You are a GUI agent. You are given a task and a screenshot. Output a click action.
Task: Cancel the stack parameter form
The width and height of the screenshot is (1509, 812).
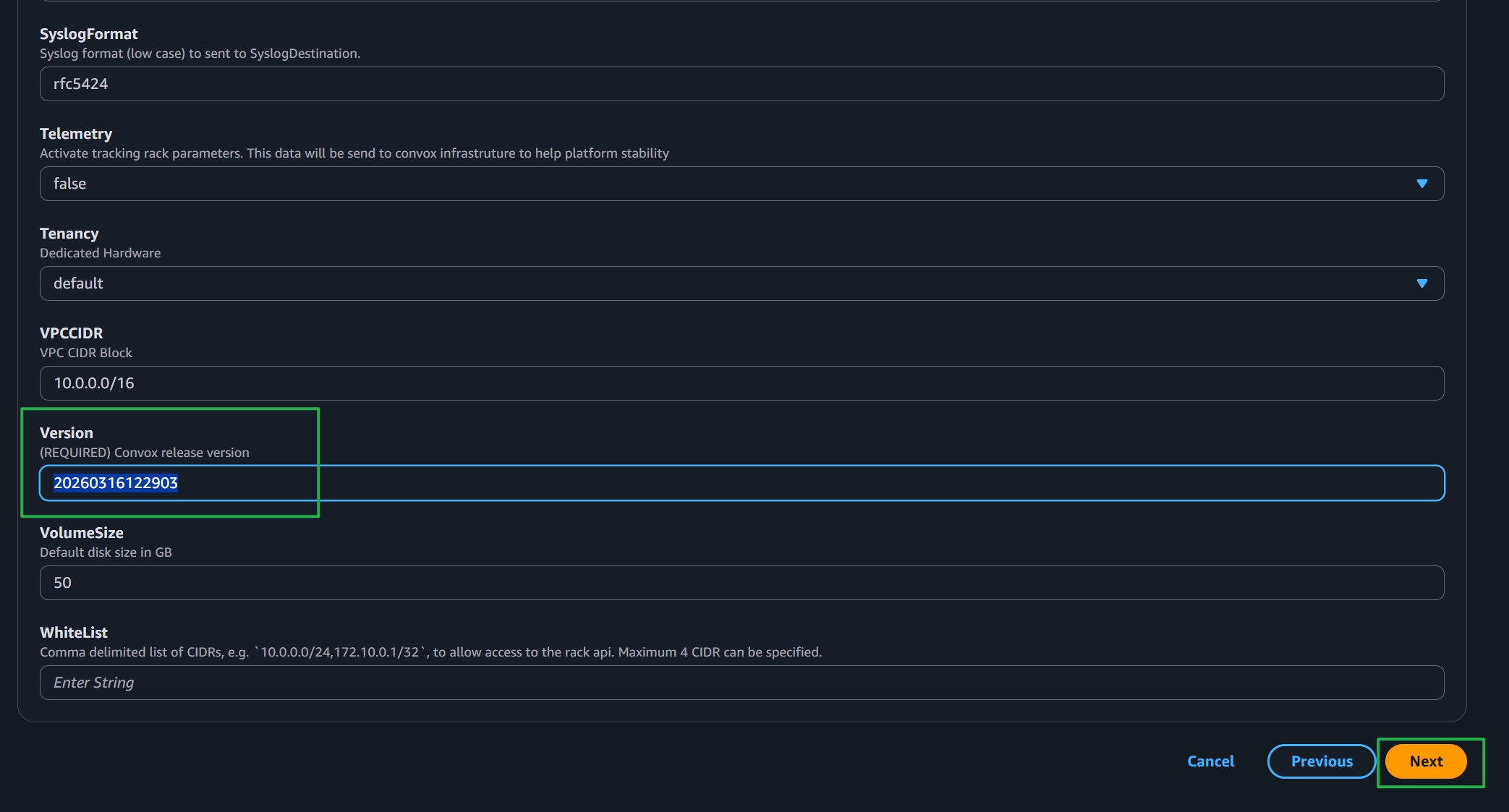(1210, 761)
